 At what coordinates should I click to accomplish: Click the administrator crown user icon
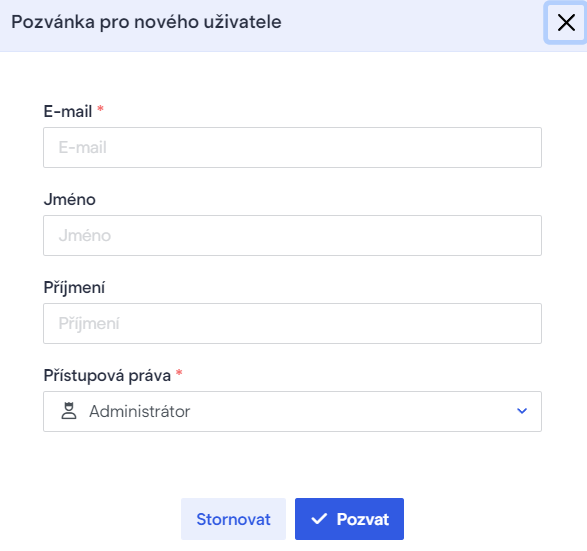point(69,411)
